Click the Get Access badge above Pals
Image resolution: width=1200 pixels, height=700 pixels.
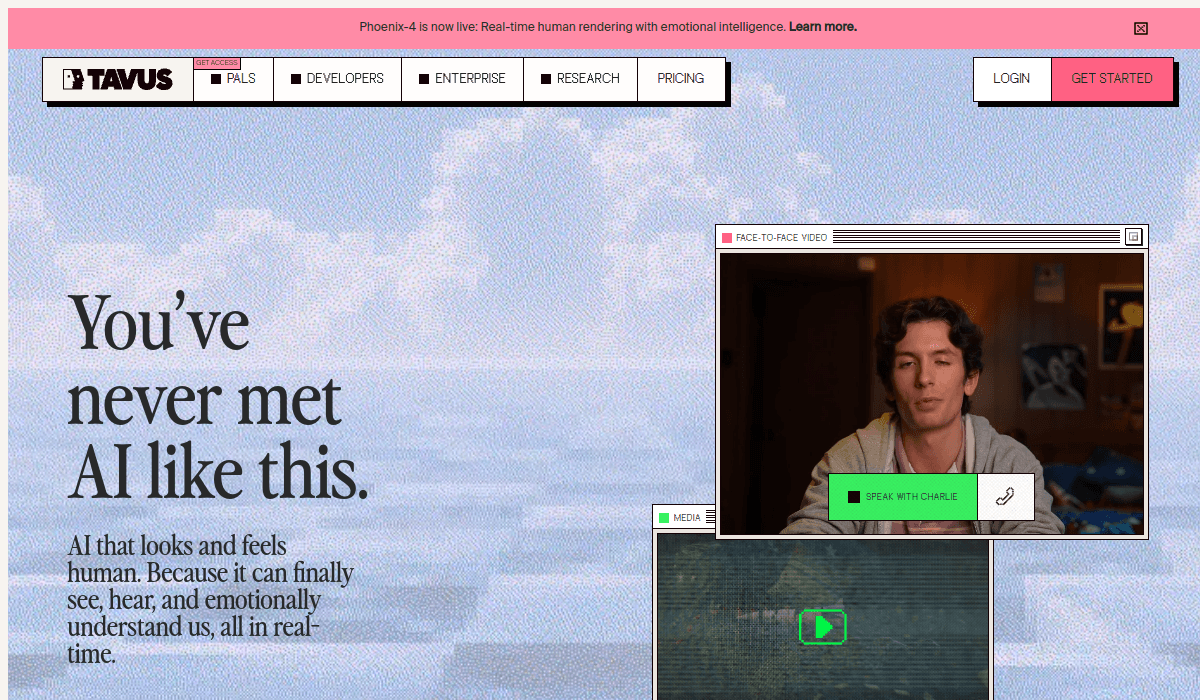(217, 63)
